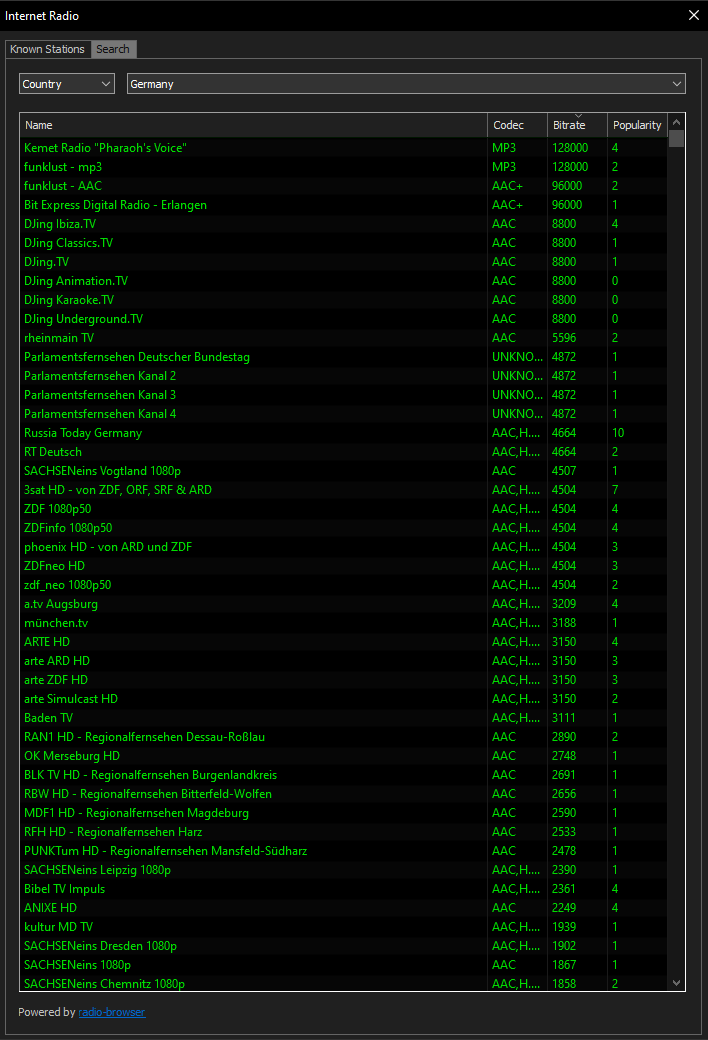Select münchen.tv station

343,623
